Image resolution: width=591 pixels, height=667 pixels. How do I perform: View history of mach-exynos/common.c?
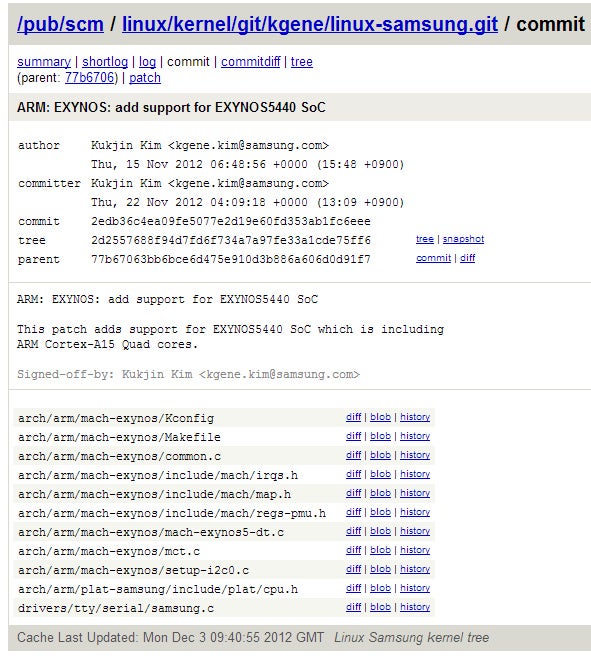tap(415, 455)
